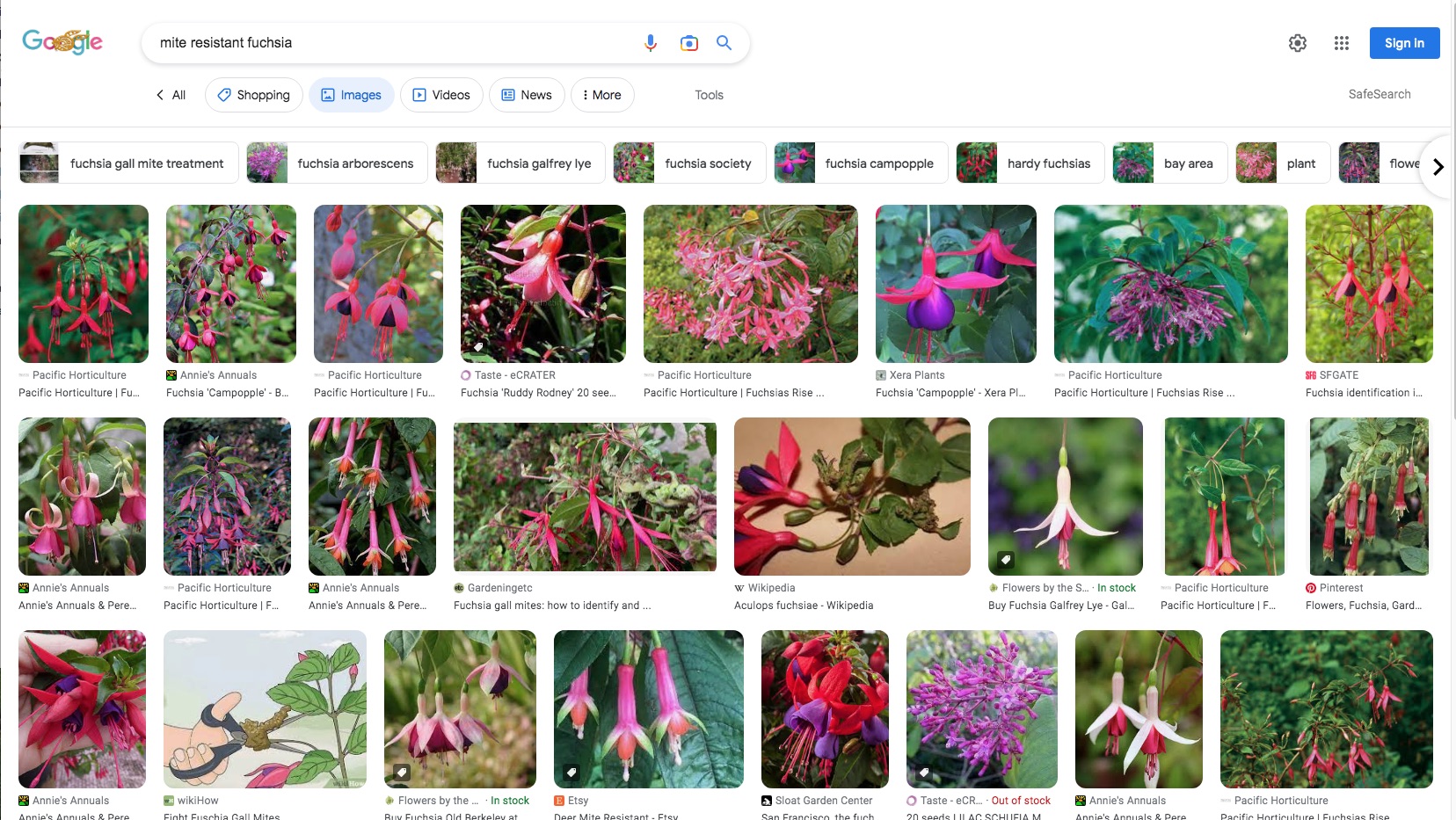Click the magnifying glass search button

point(724,43)
